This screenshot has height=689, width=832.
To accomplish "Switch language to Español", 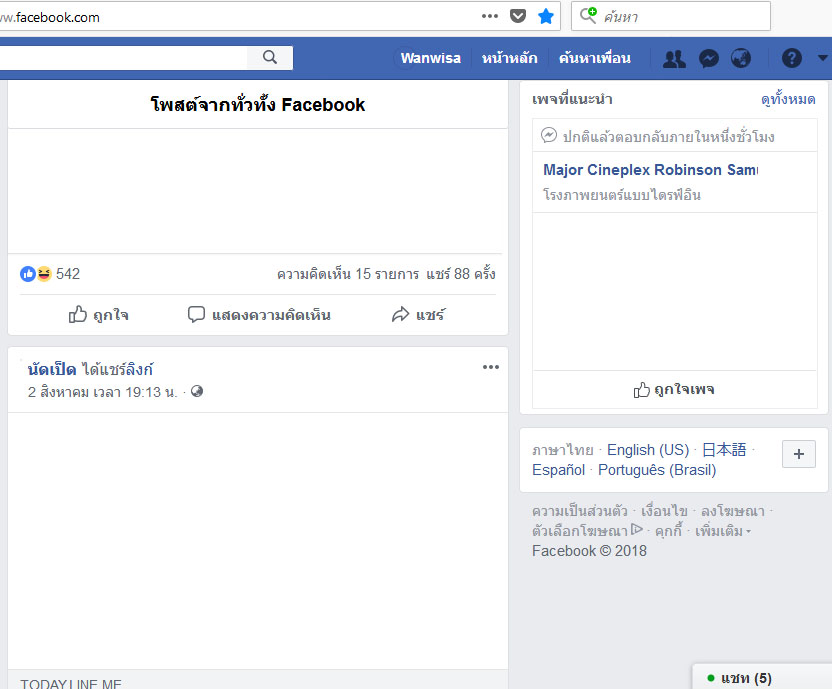I will (558, 470).
